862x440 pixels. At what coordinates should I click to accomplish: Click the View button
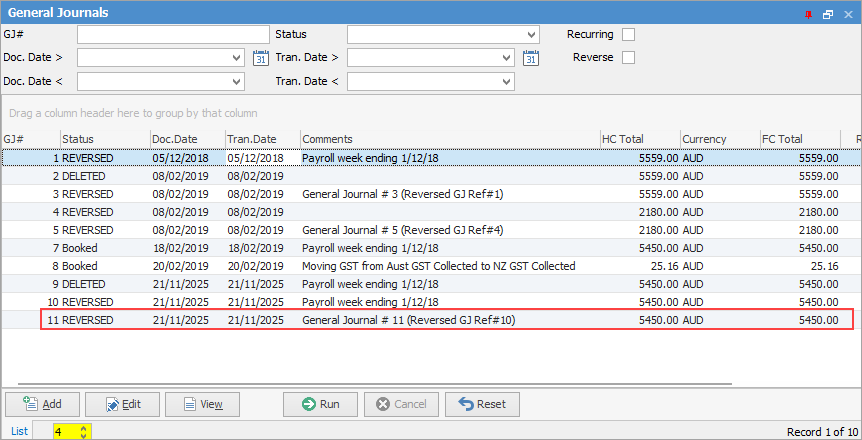point(202,404)
